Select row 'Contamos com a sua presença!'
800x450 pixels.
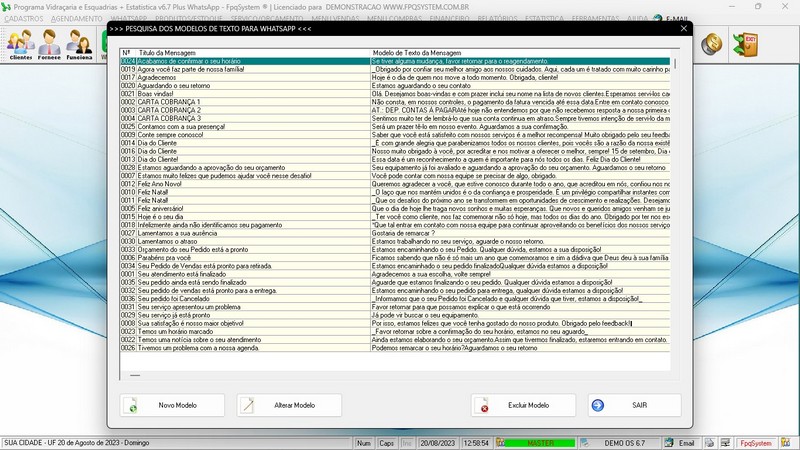[x=395, y=127]
